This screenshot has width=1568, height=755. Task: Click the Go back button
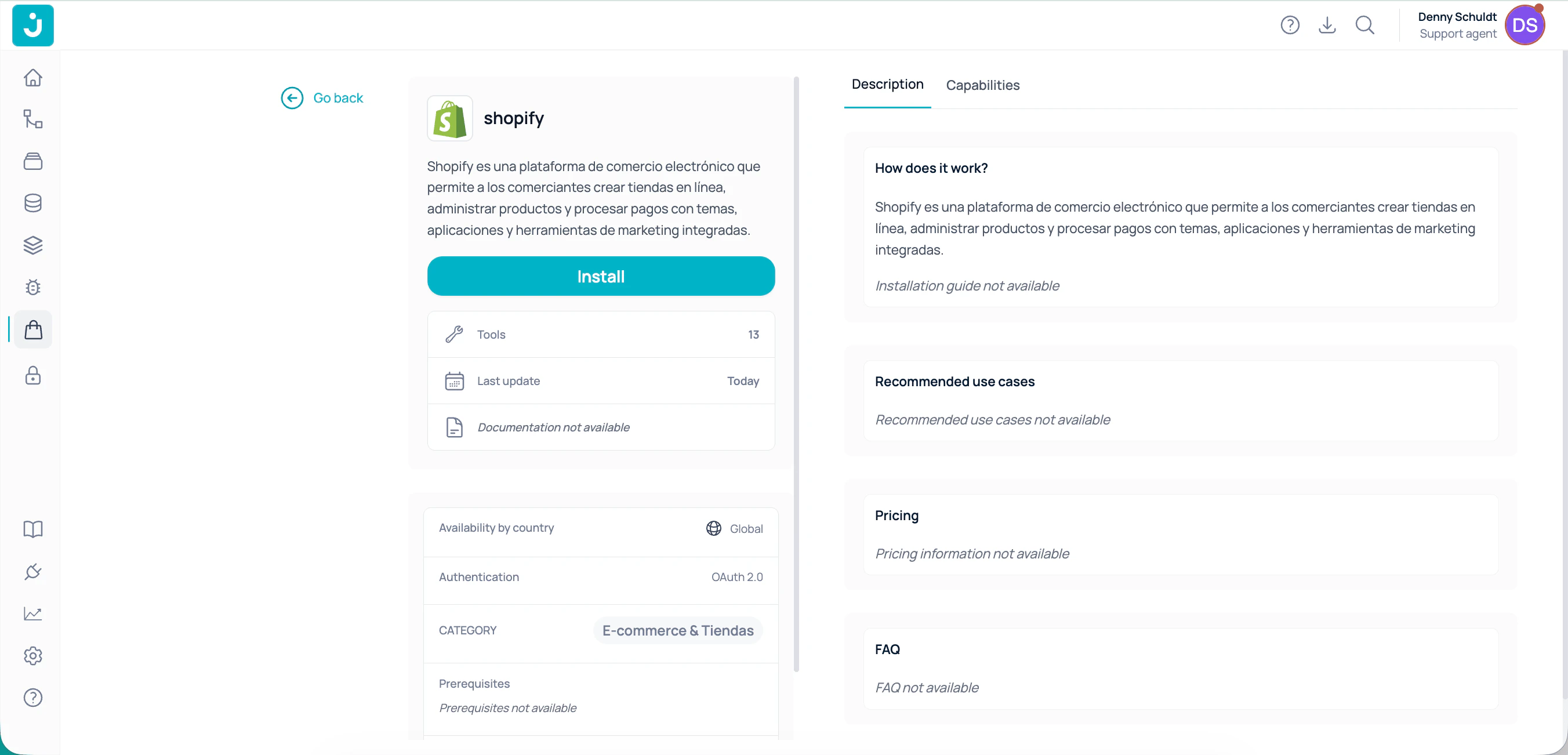click(x=322, y=97)
